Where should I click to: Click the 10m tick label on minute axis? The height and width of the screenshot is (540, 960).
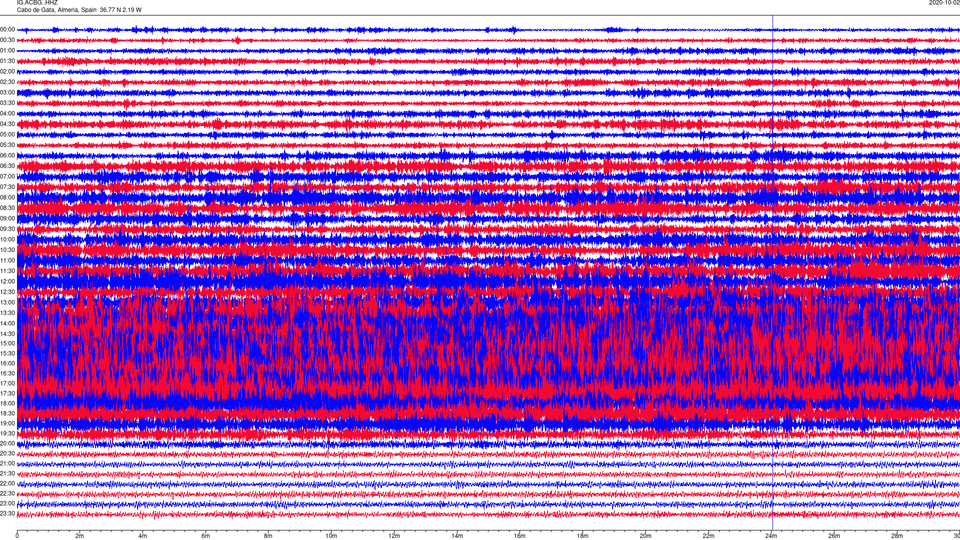(x=331, y=536)
